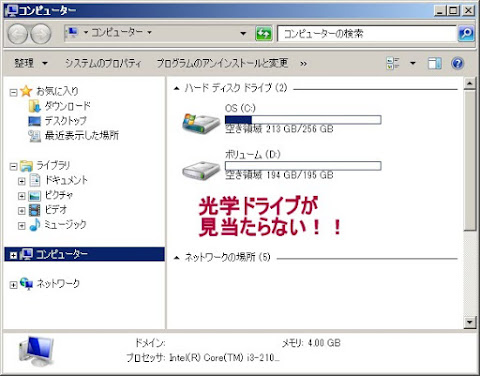This screenshot has height=376, width=480.
Task: Select 最近表示した場所 in favorites
Action: pos(82,136)
